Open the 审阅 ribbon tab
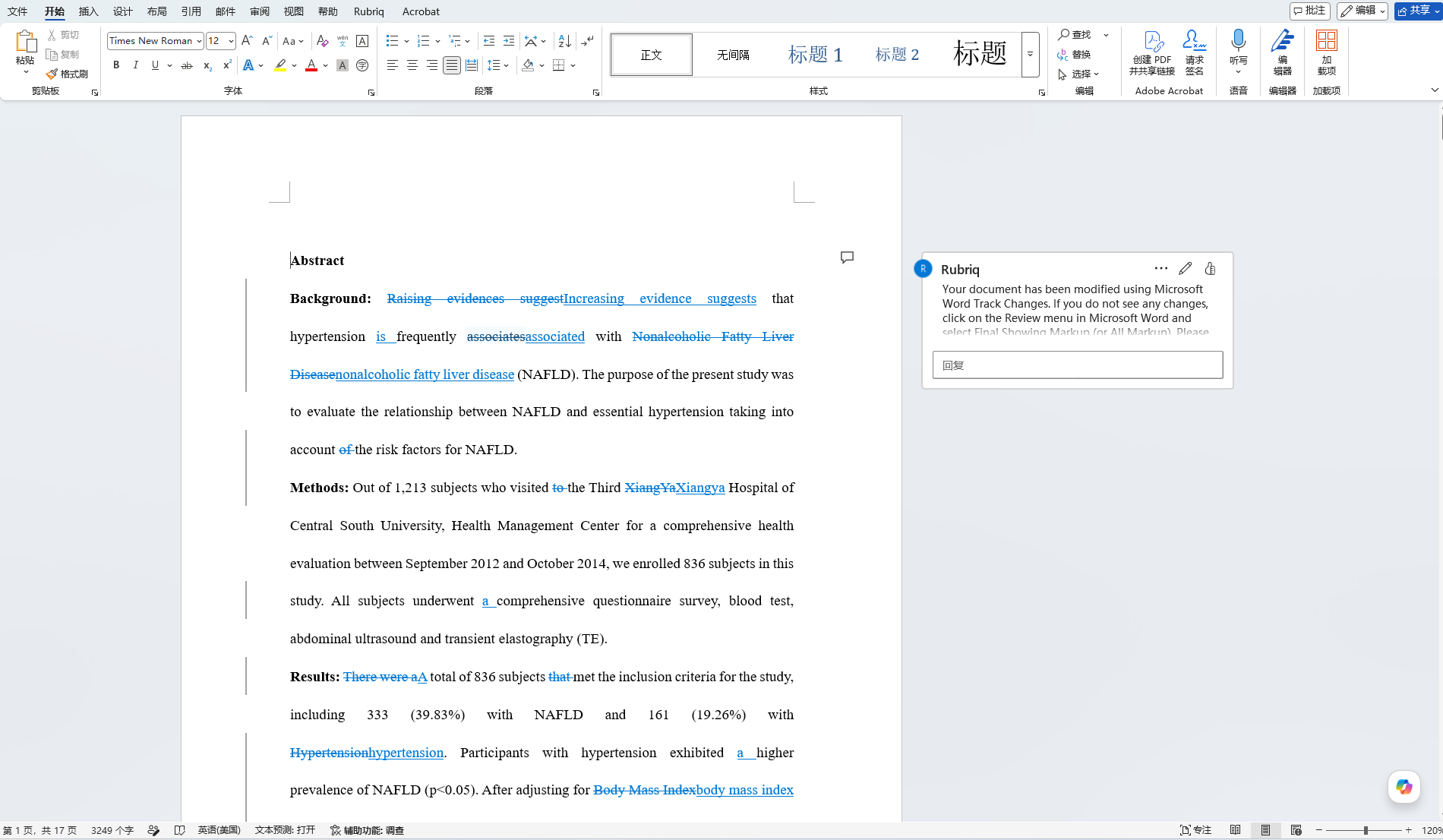The image size is (1443, 840). click(260, 11)
